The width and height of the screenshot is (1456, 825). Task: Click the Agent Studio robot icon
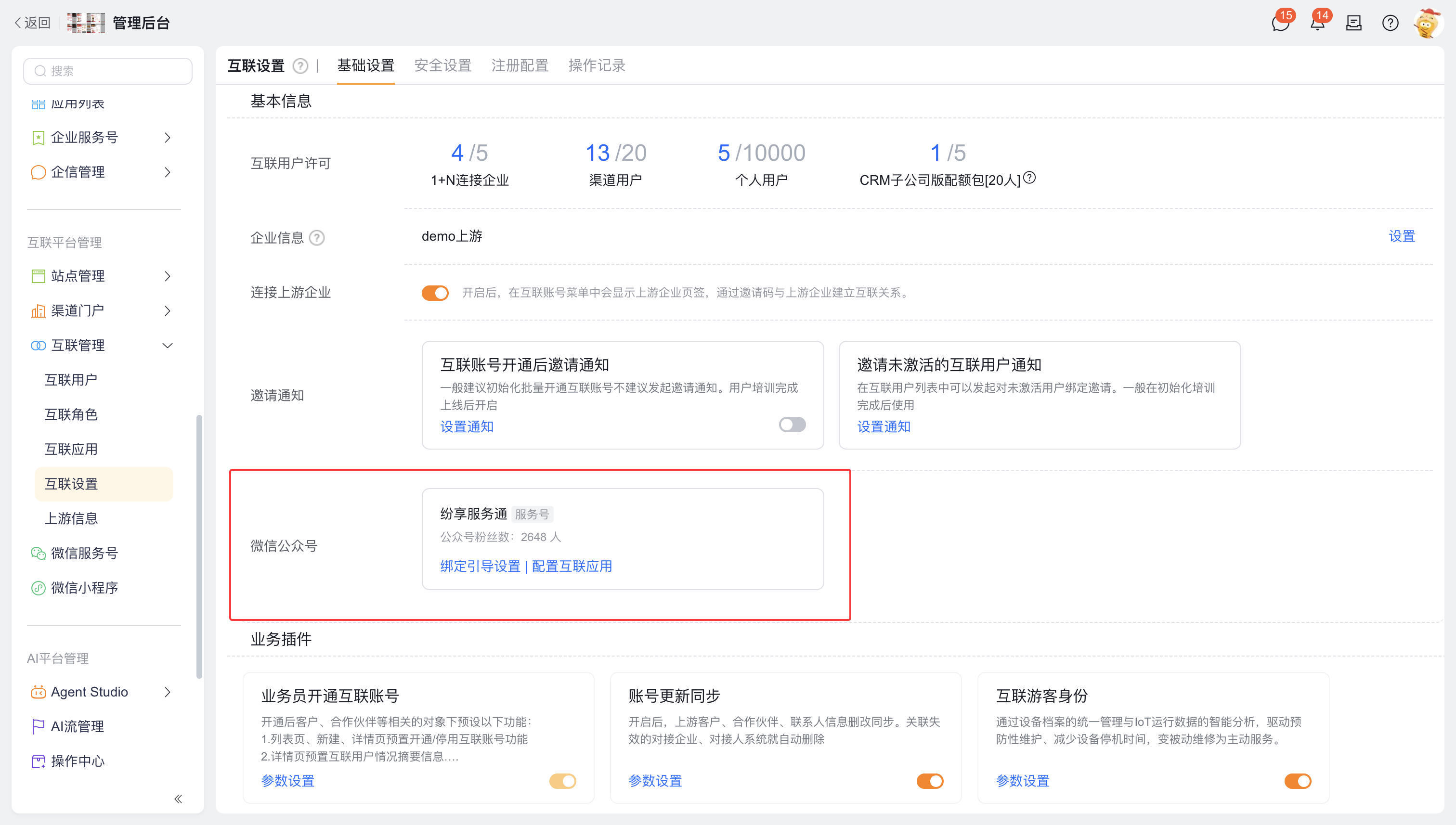(38, 693)
